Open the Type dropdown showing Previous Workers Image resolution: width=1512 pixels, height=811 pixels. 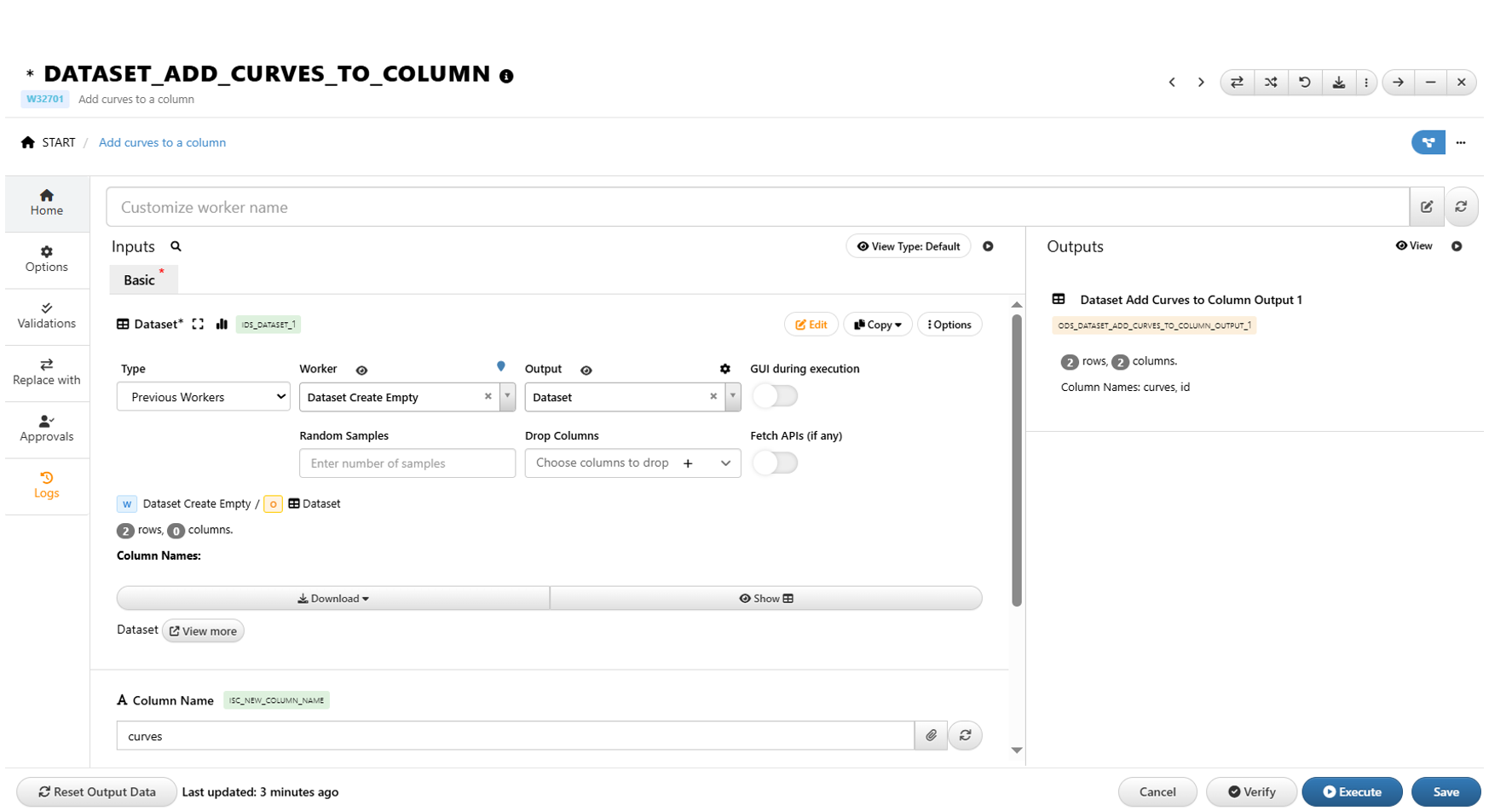[203, 397]
